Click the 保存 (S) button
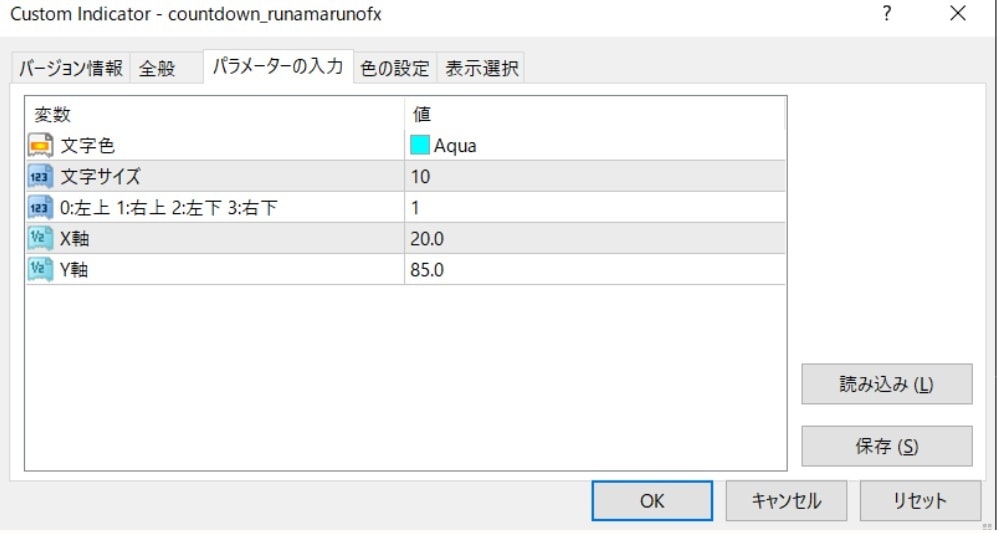The width and height of the screenshot is (997, 533). [x=886, y=446]
